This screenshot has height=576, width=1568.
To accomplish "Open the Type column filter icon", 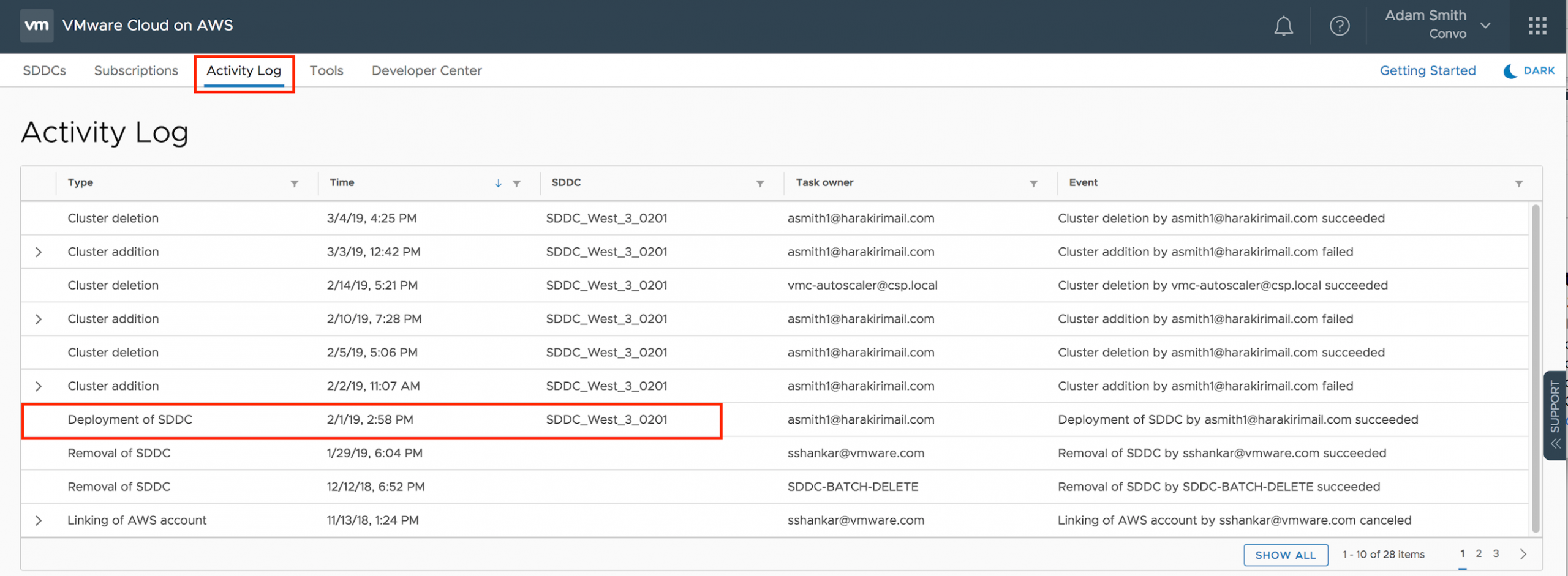I will point(295,184).
